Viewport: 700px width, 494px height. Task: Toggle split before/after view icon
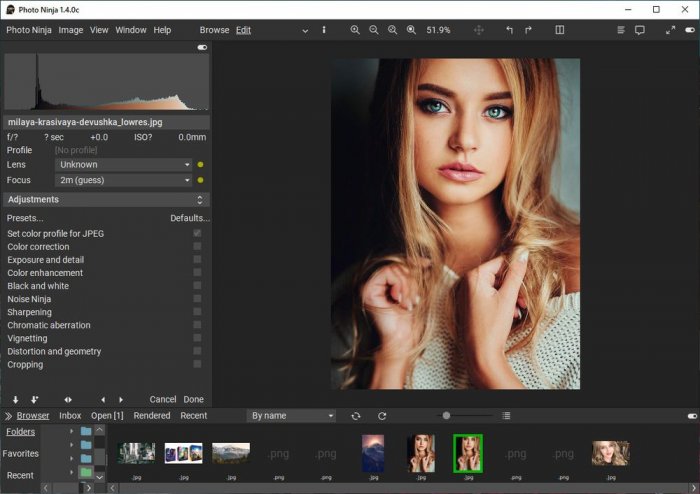tap(559, 30)
